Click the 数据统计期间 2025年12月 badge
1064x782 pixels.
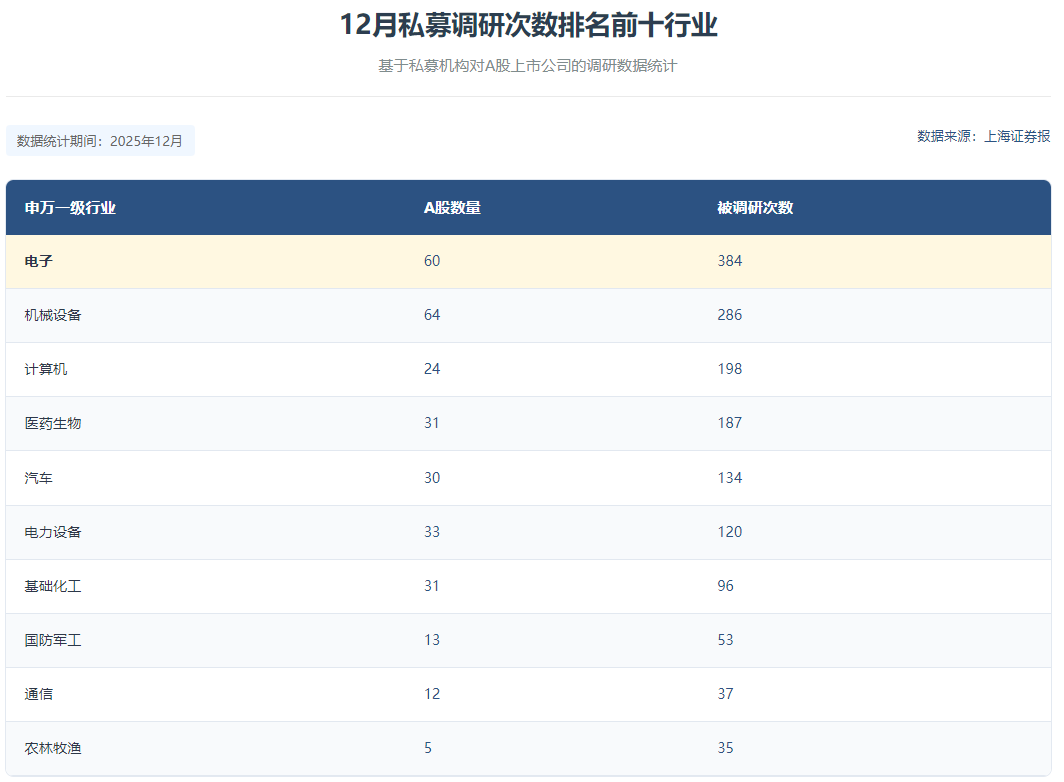(100, 141)
